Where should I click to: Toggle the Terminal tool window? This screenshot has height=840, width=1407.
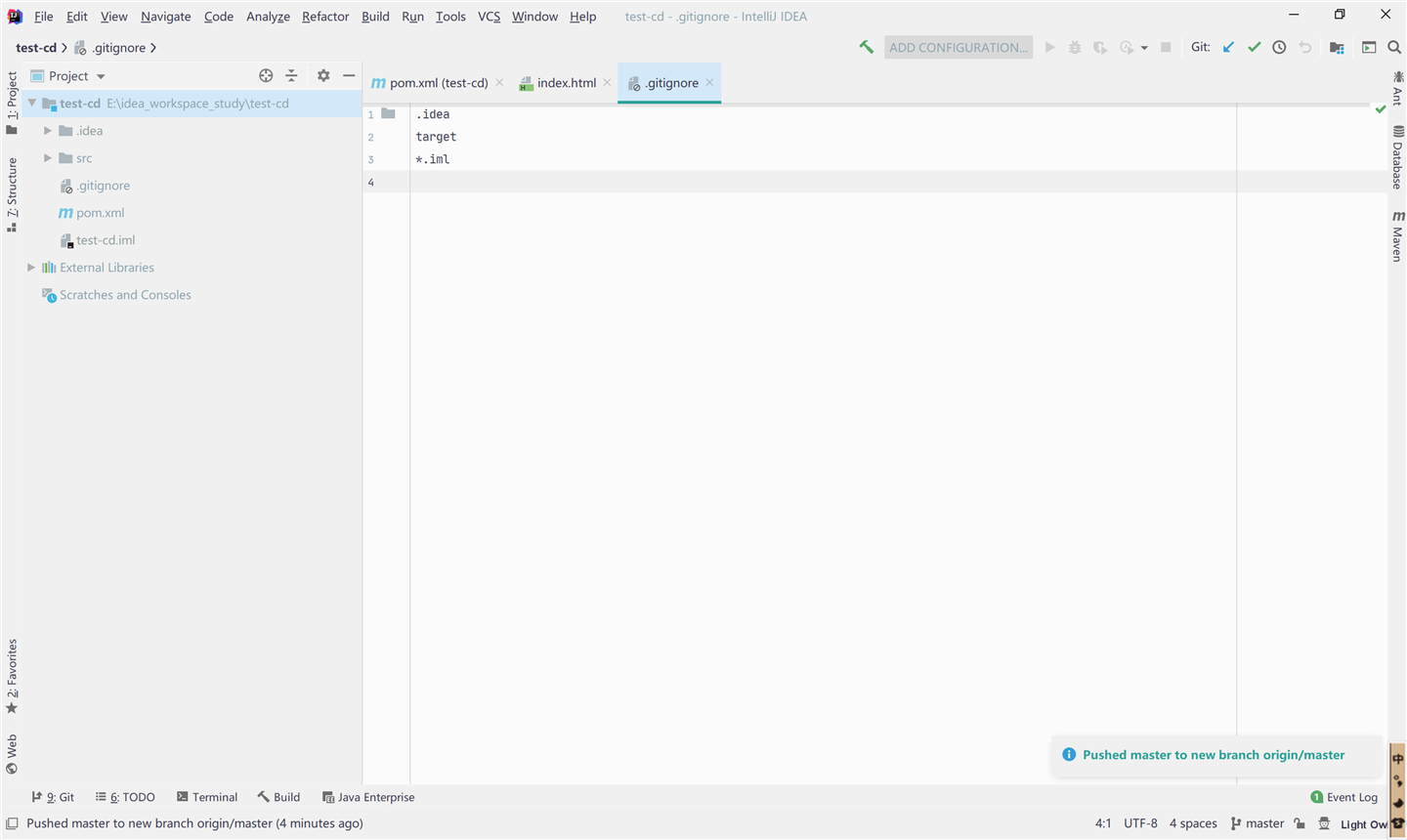pyautogui.click(x=207, y=797)
